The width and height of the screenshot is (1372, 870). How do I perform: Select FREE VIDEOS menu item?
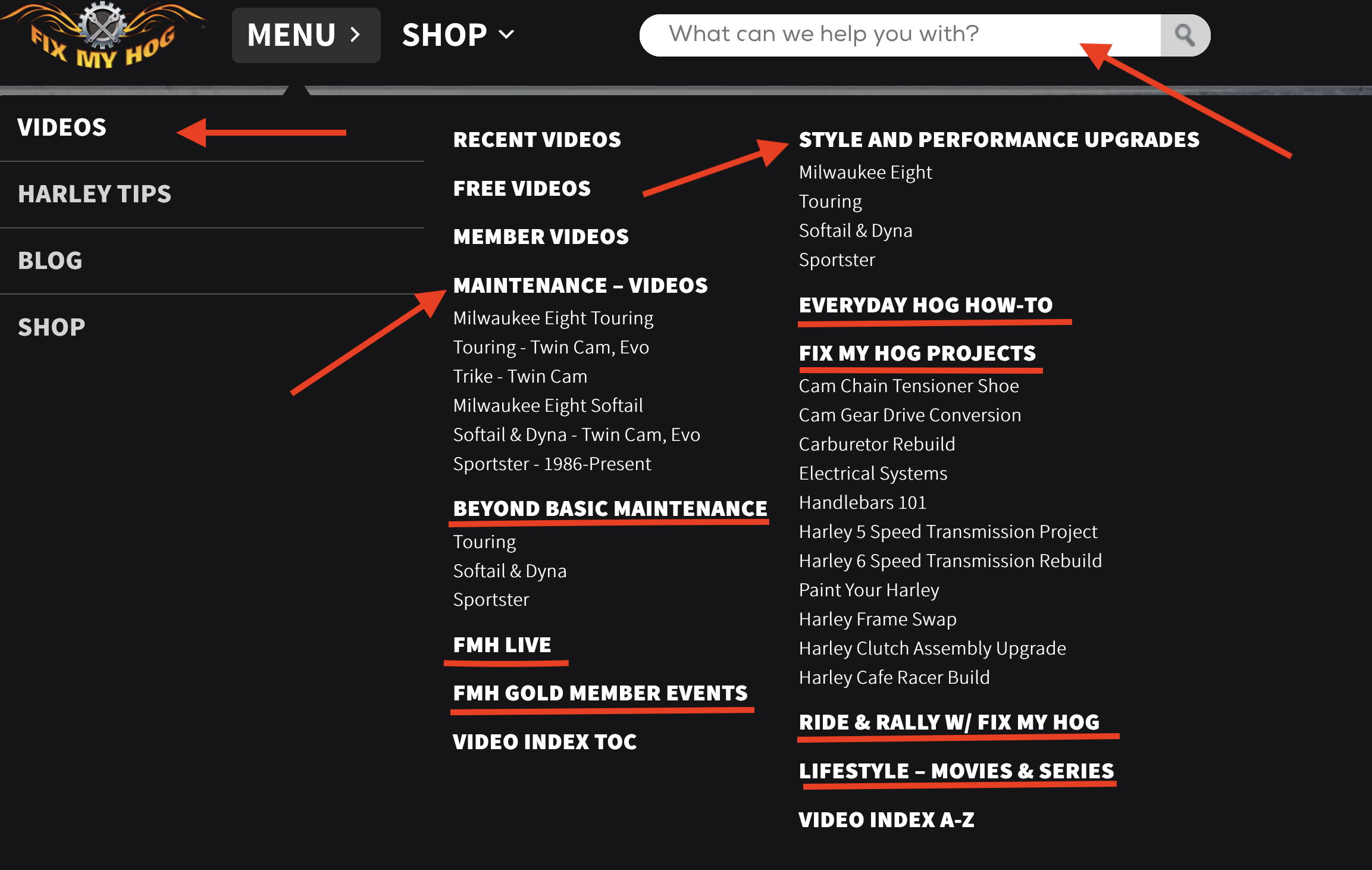click(521, 187)
